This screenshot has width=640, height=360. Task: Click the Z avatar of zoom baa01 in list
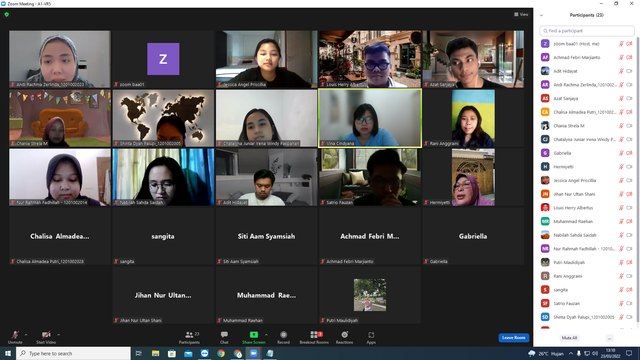coord(545,44)
